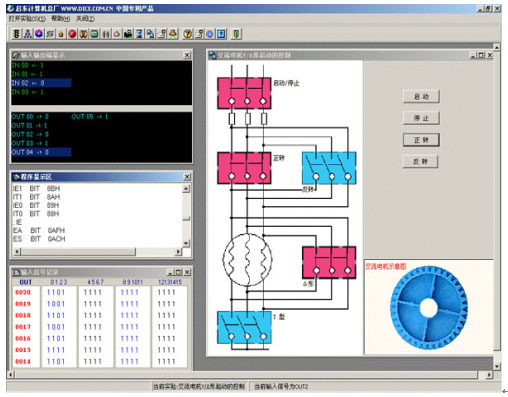Screen dimensions: 508x397
Task: Toggle the 启动/停止 pink switch block
Action: [244, 93]
